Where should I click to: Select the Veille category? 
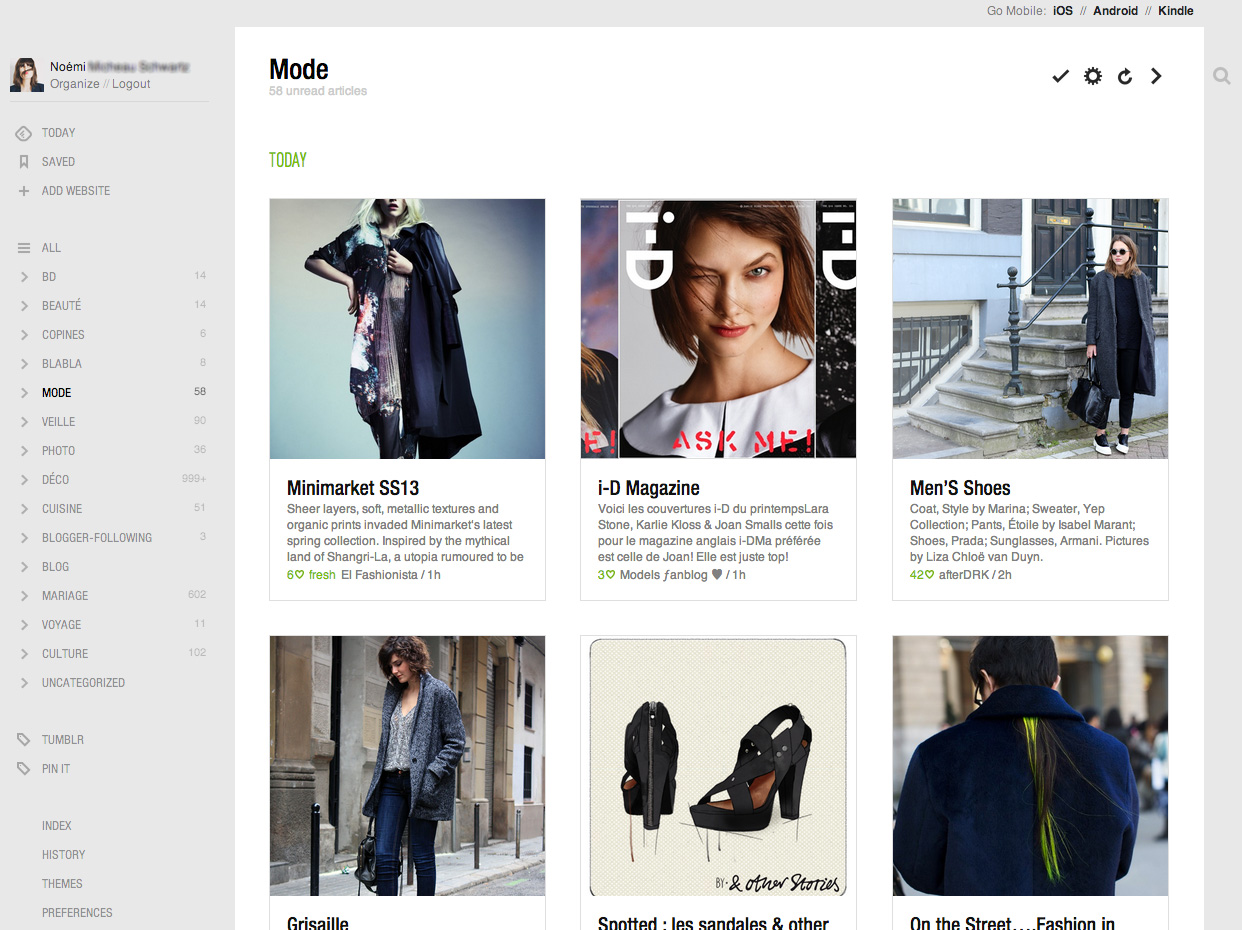[x=58, y=422]
